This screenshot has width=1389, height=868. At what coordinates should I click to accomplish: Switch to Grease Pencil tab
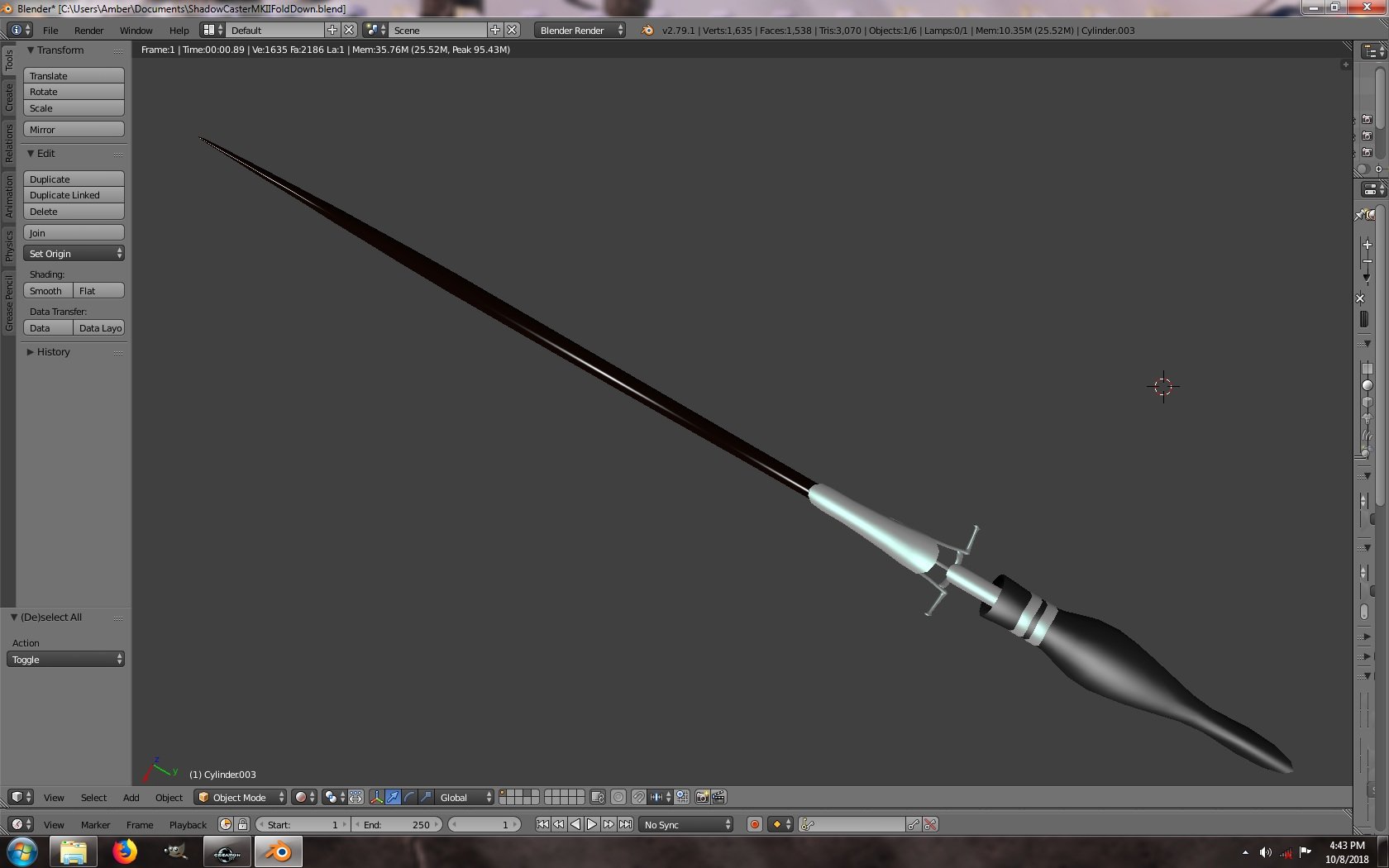point(9,303)
